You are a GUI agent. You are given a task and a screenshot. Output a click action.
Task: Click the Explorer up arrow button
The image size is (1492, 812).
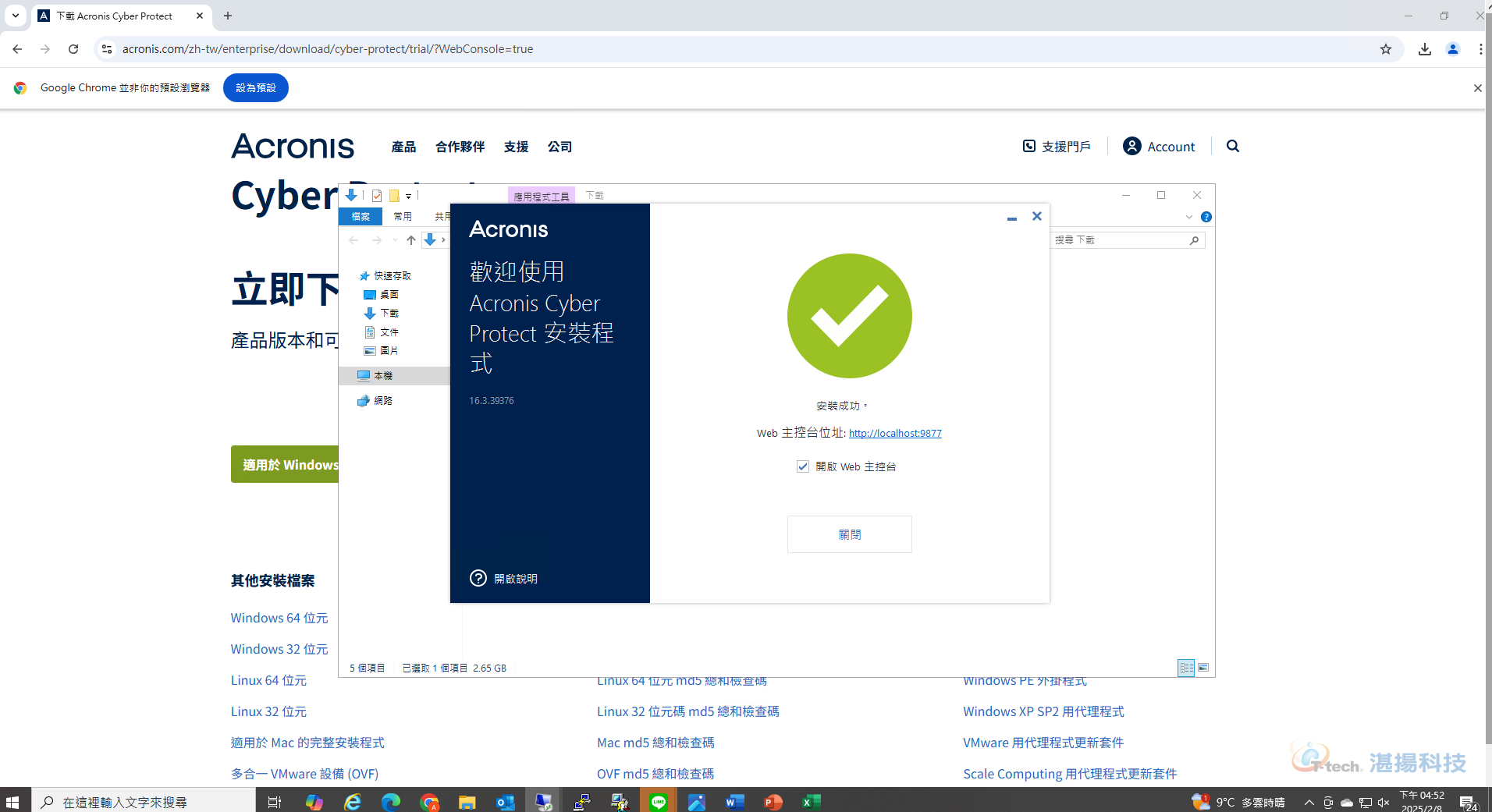pos(411,240)
